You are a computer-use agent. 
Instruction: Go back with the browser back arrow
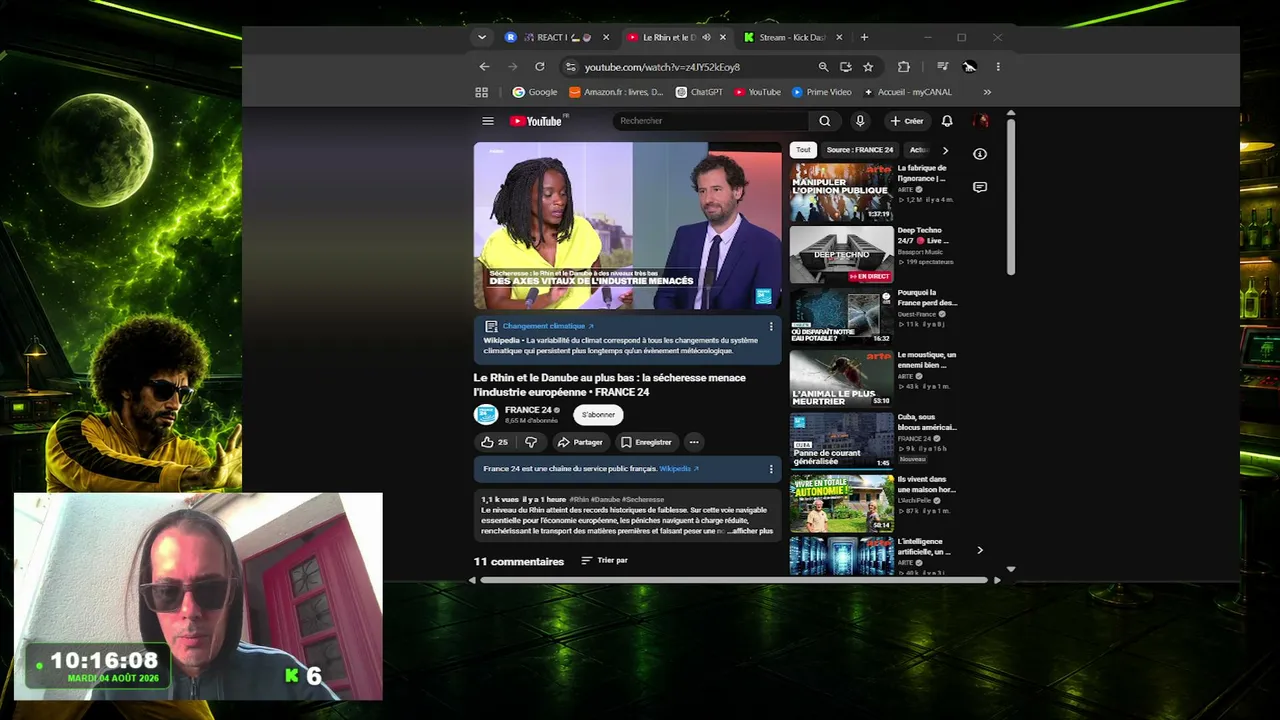(484, 67)
